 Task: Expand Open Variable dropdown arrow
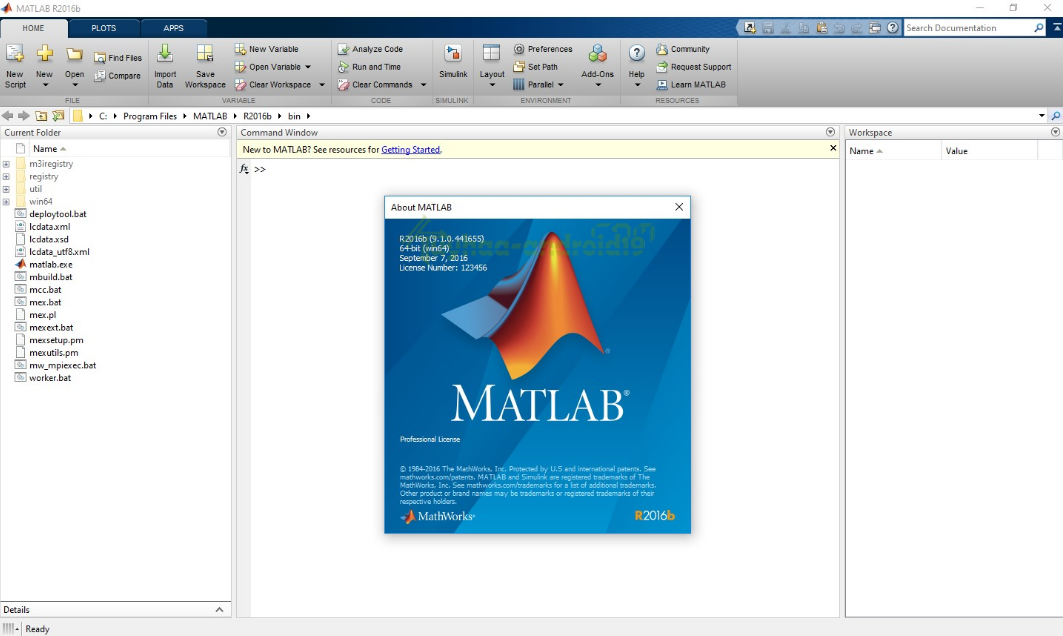308,67
